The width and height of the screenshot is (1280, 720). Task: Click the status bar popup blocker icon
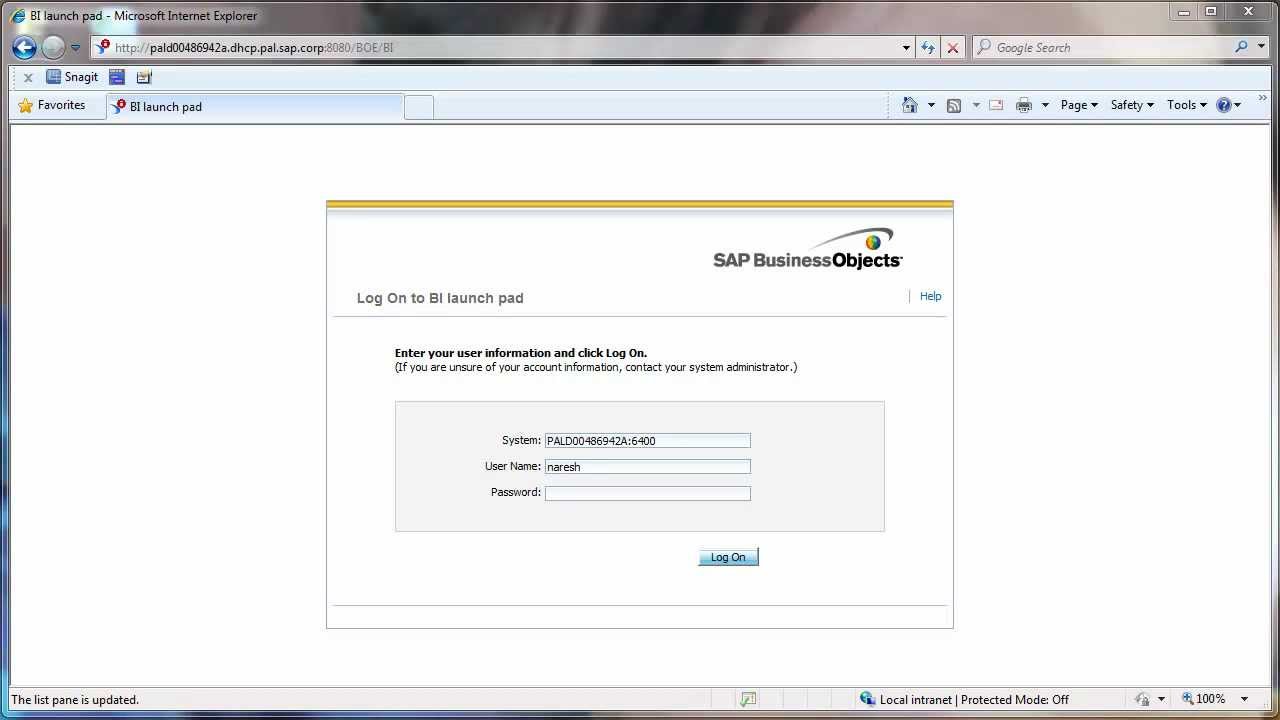pos(748,699)
